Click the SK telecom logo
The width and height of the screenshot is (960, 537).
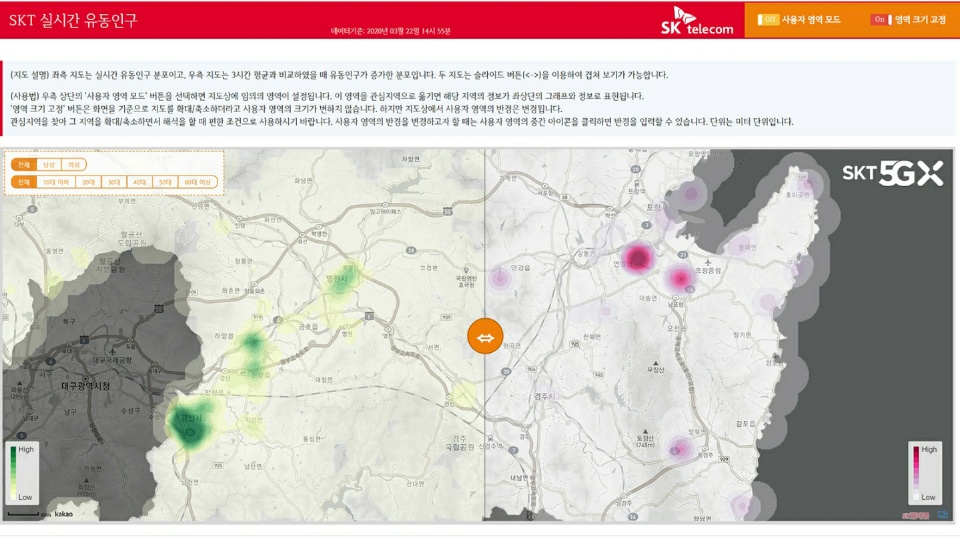point(697,20)
